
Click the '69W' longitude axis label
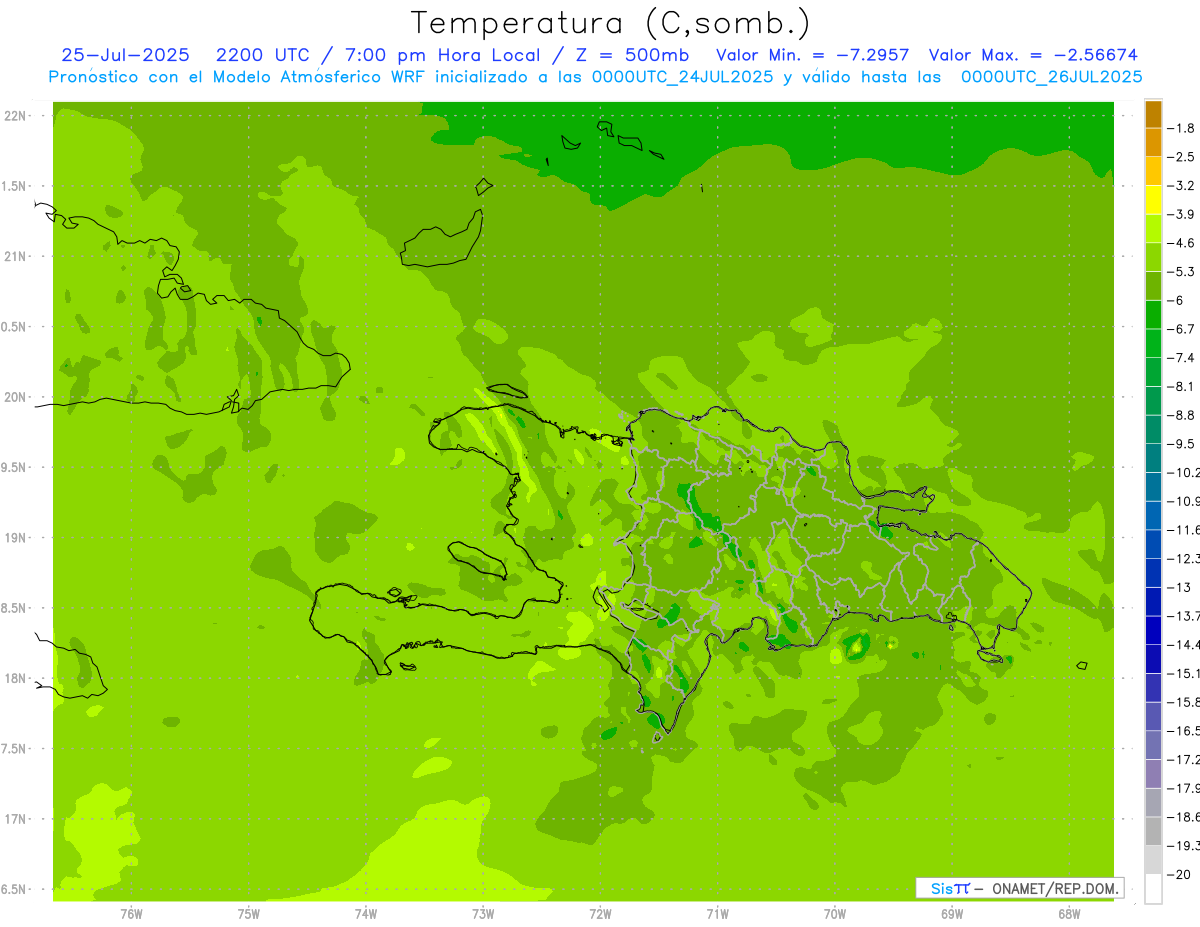coord(952,914)
